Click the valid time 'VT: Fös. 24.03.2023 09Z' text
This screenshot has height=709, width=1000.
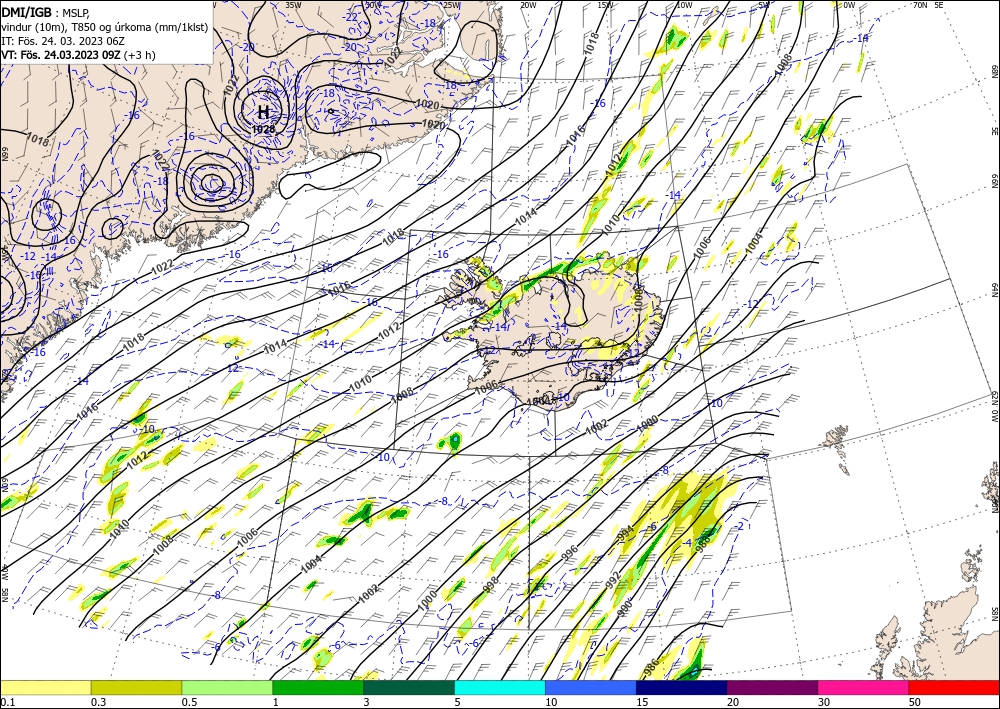tap(61, 55)
